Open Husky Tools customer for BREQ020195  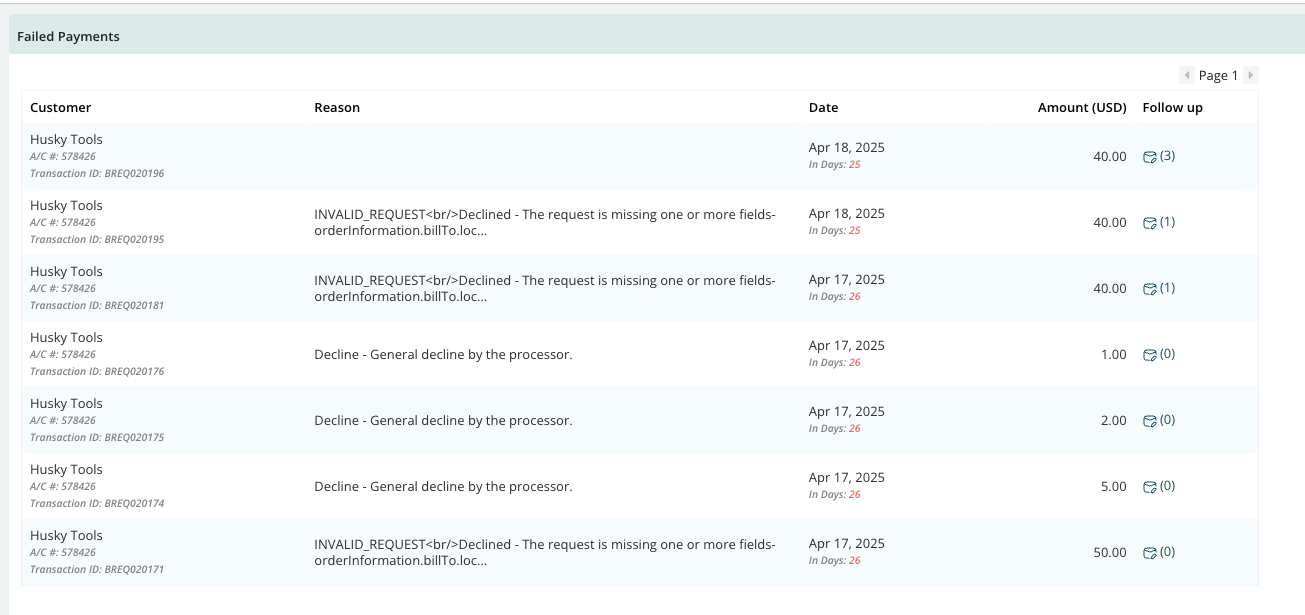click(x=66, y=206)
